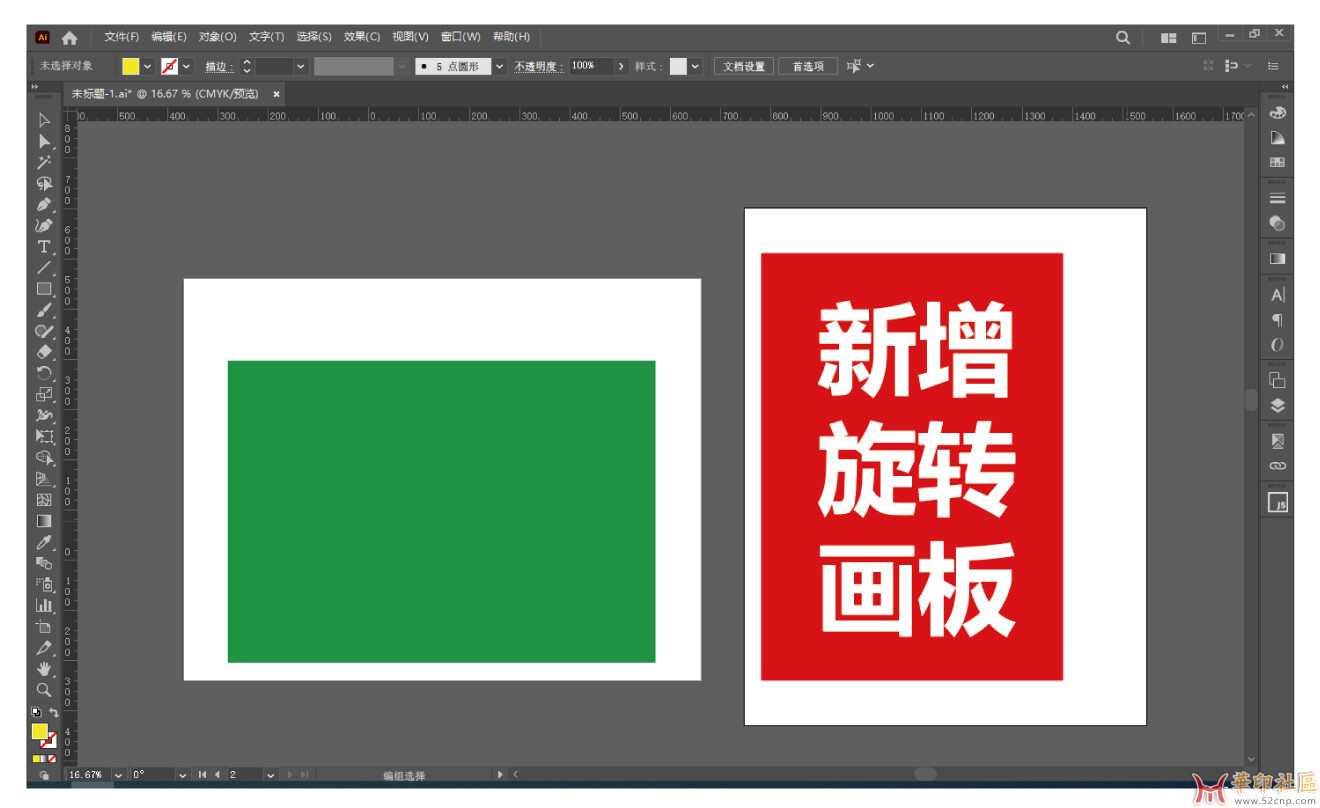Select the Magic Wand tool

(x=44, y=162)
